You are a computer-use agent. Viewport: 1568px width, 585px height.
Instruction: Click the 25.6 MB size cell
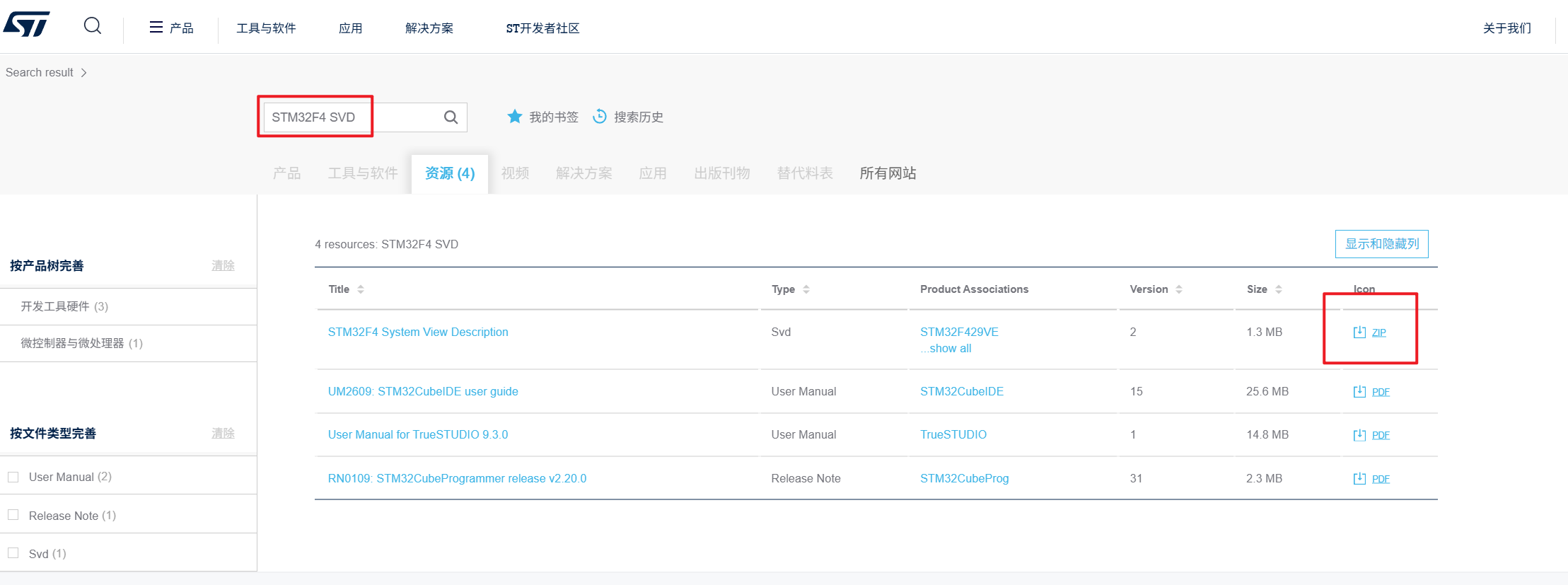tap(1267, 391)
